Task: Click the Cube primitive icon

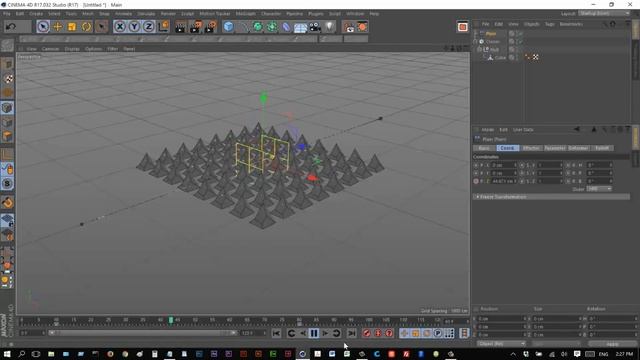Action: [229, 27]
